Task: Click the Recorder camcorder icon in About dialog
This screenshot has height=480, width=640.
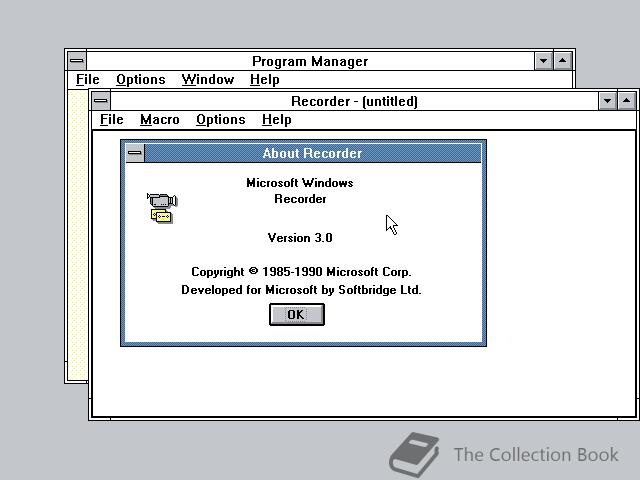Action: [162, 208]
